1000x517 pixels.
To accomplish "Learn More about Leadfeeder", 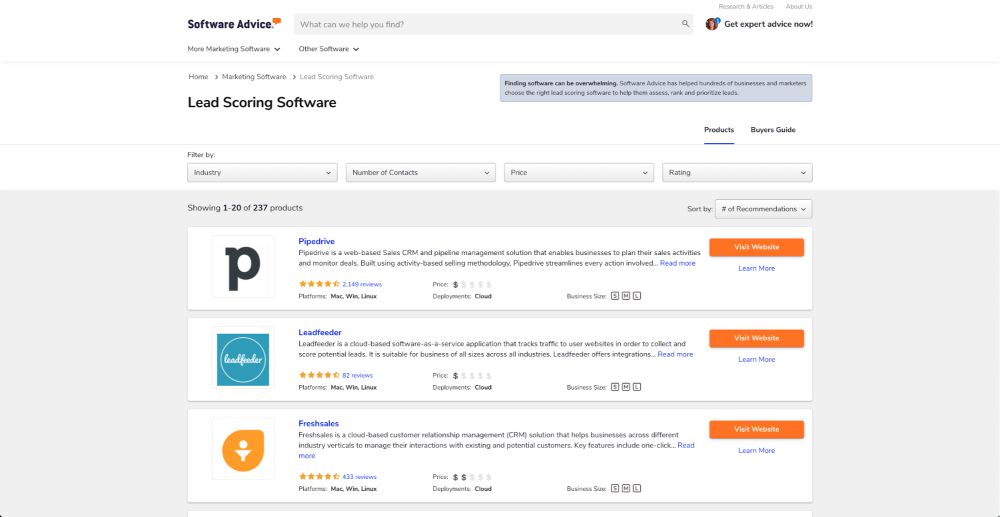I will pyautogui.click(x=756, y=360).
